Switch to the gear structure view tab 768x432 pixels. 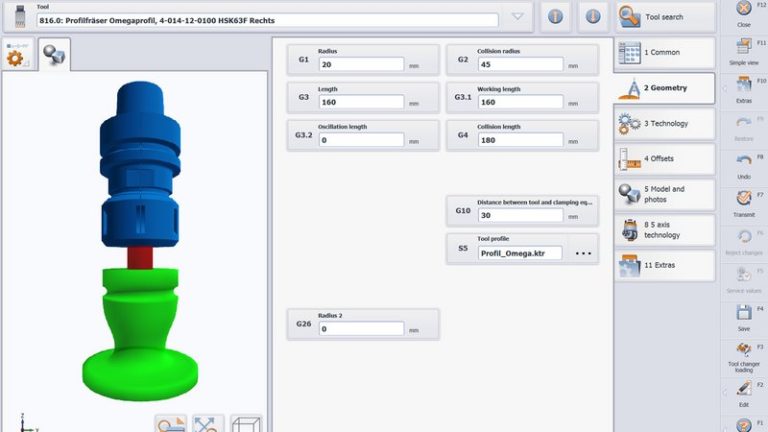pyautogui.click(x=18, y=56)
